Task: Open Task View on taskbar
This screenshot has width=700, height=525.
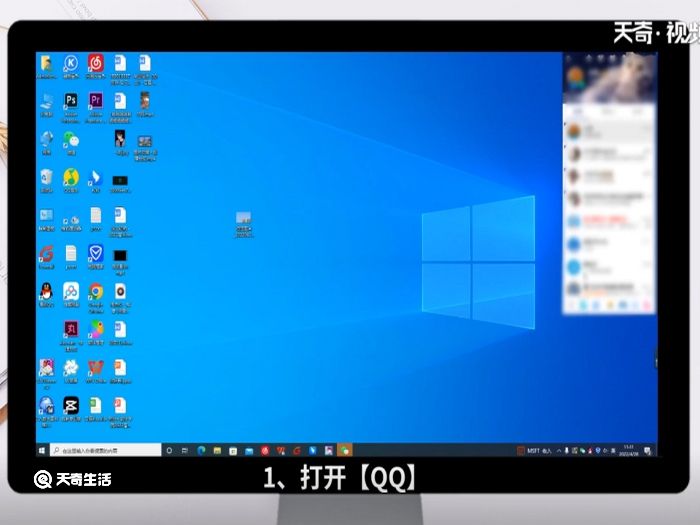Action: 185,451
